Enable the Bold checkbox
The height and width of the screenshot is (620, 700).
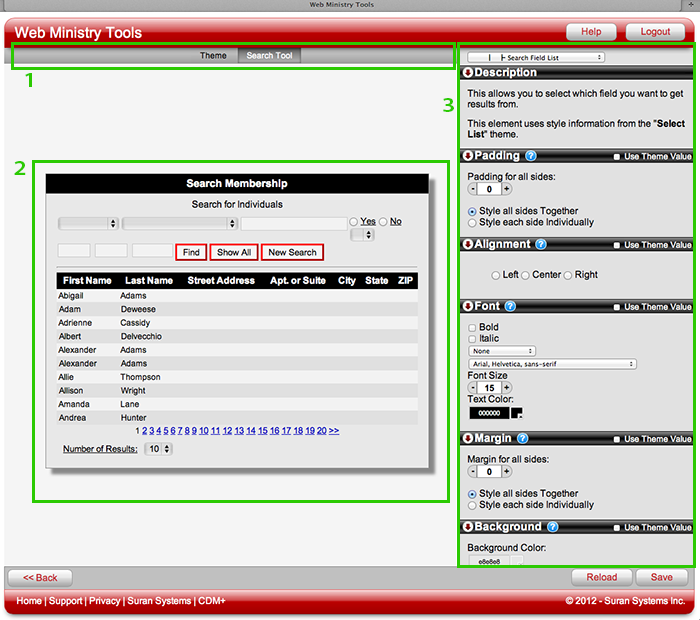pos(472,327)
